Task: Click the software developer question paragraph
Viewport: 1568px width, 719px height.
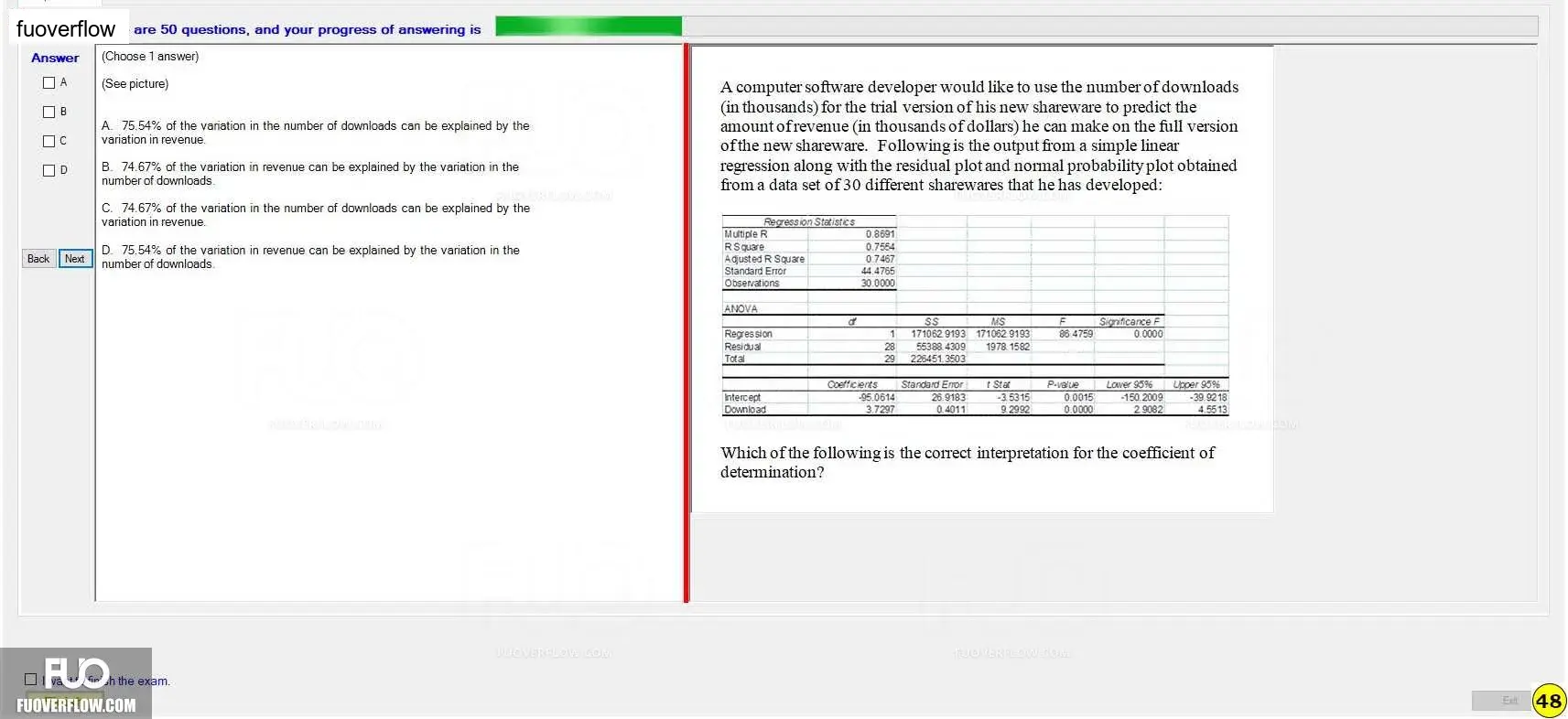Action: point(979,135)
